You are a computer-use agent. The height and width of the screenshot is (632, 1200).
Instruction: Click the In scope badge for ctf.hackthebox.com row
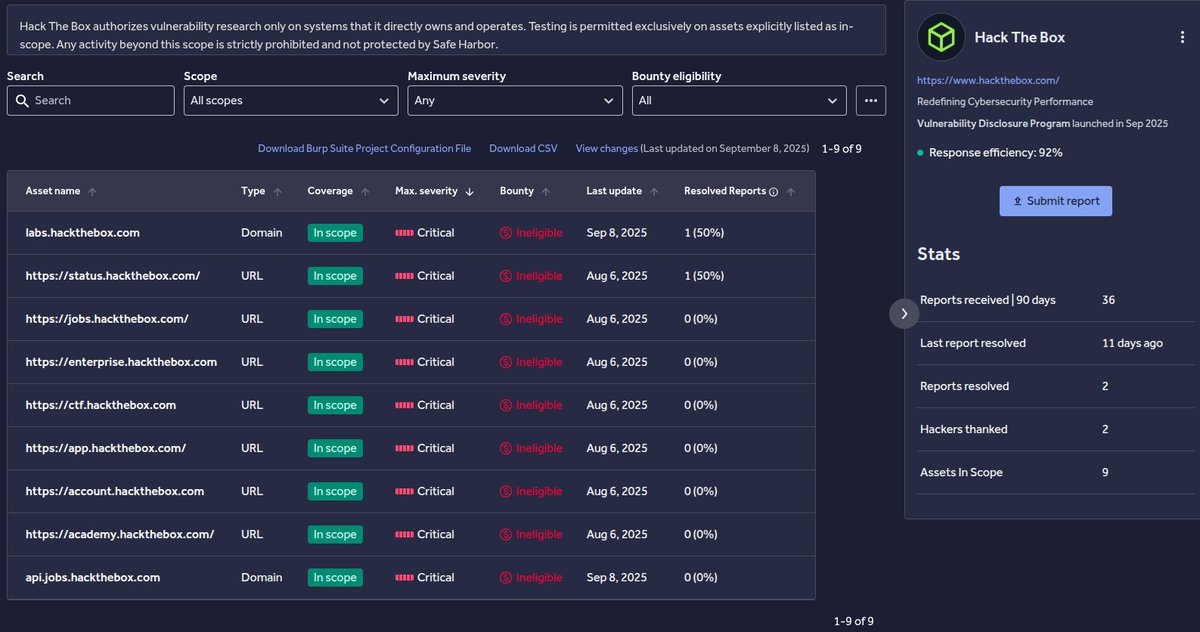point(335,405)
